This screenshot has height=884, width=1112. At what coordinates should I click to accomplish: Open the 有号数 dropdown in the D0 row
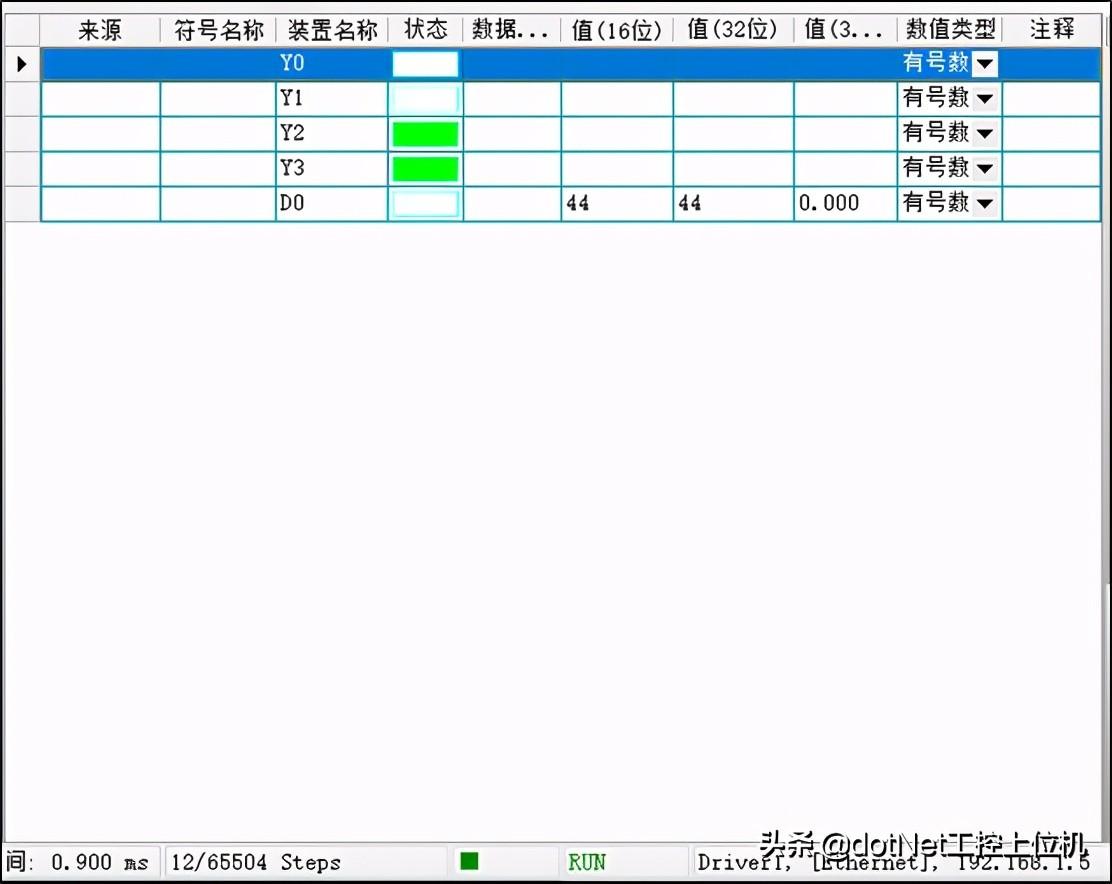point(984,203)
